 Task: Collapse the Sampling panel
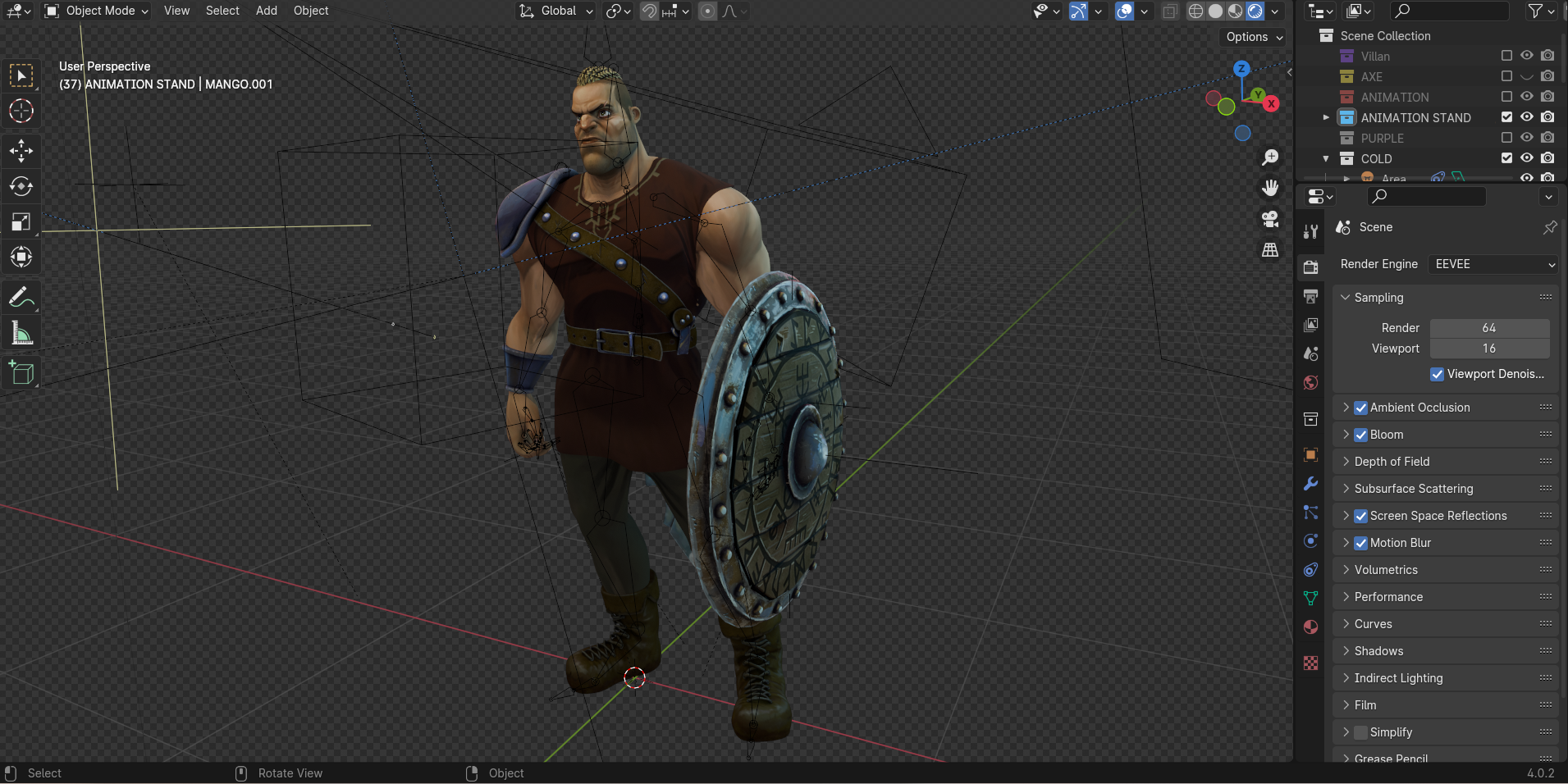(x=1346, y=298)
